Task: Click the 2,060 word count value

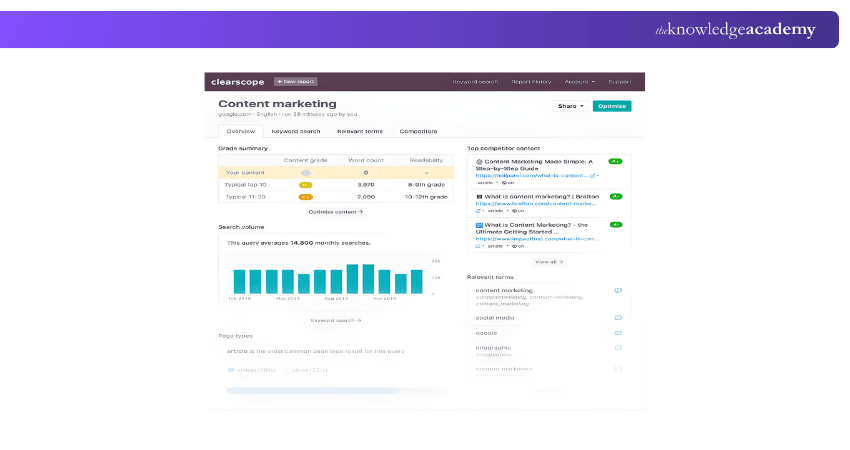Action: [x=366, y=197]
